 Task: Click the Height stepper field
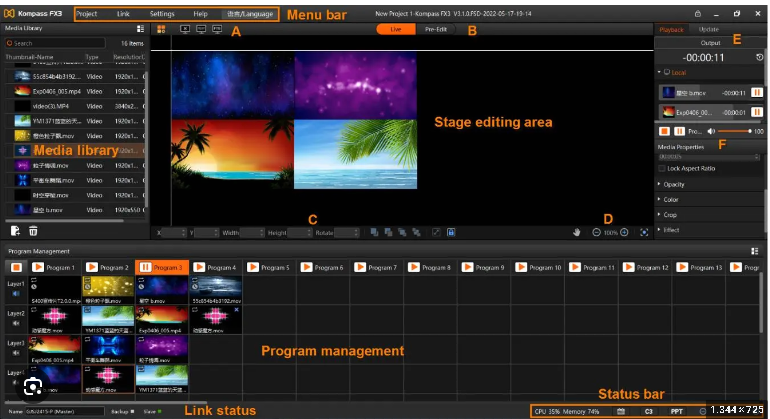pyautogui.click(x=300, y=233)
